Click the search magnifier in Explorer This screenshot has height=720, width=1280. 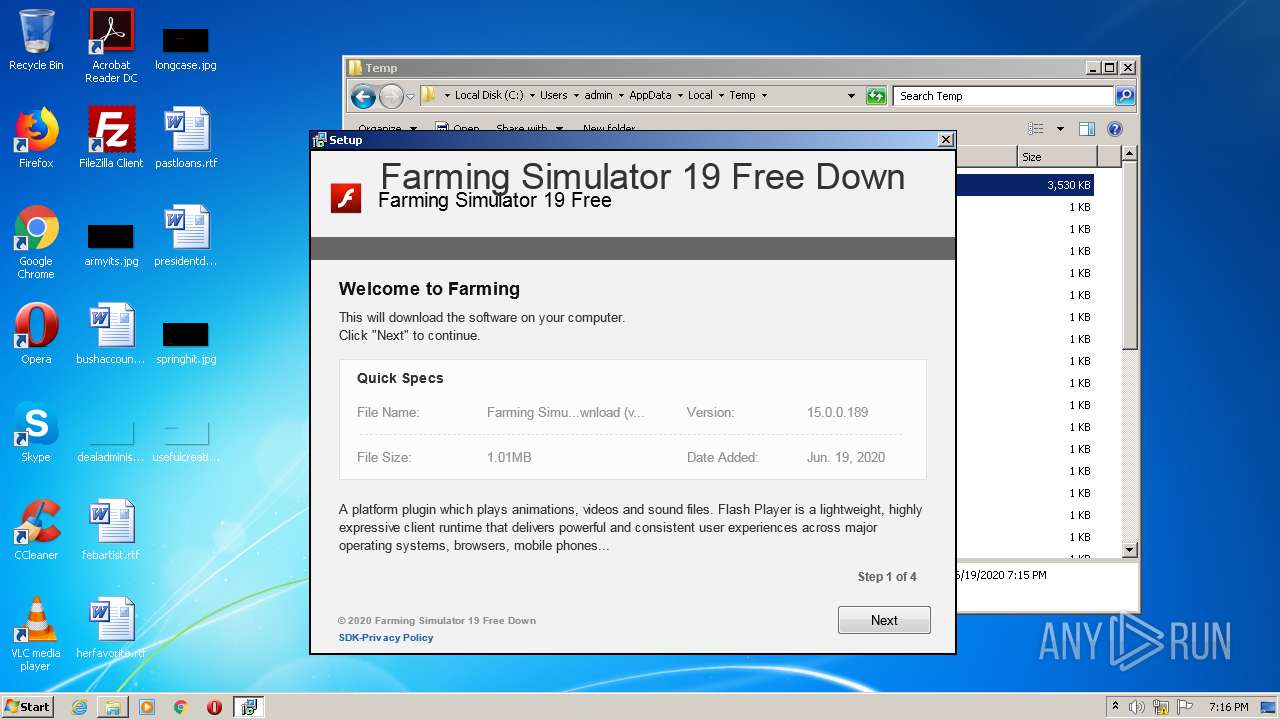(1125, 96)
